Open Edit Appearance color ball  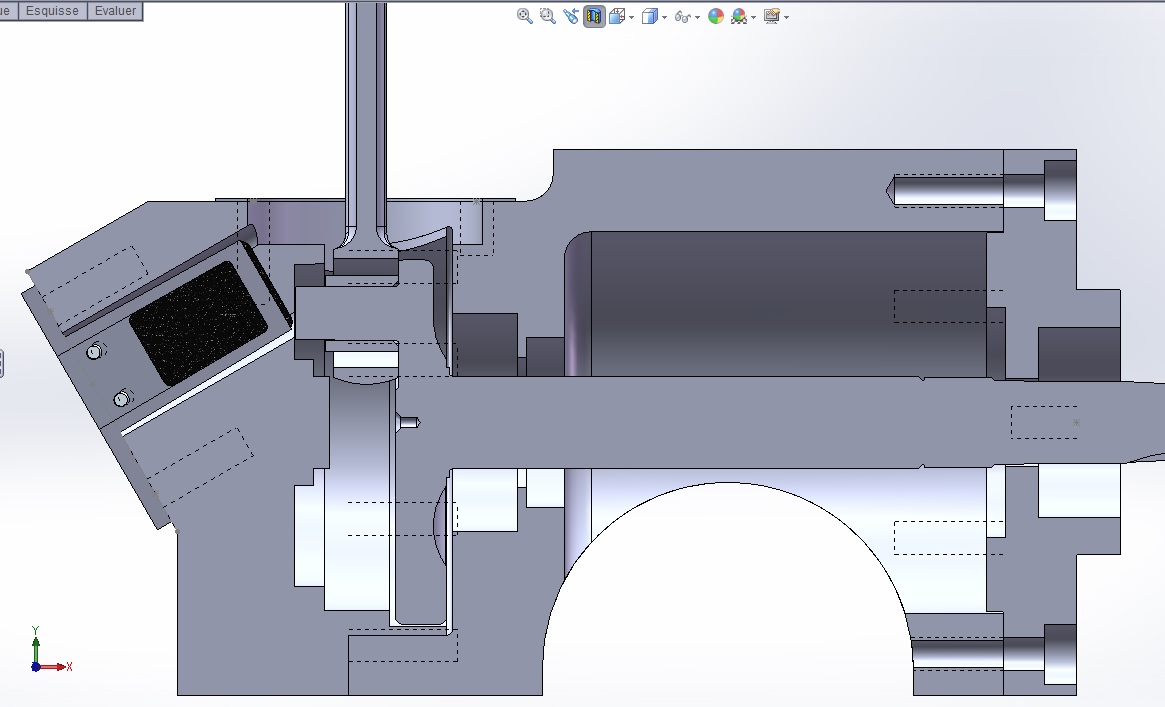(716, 16)
